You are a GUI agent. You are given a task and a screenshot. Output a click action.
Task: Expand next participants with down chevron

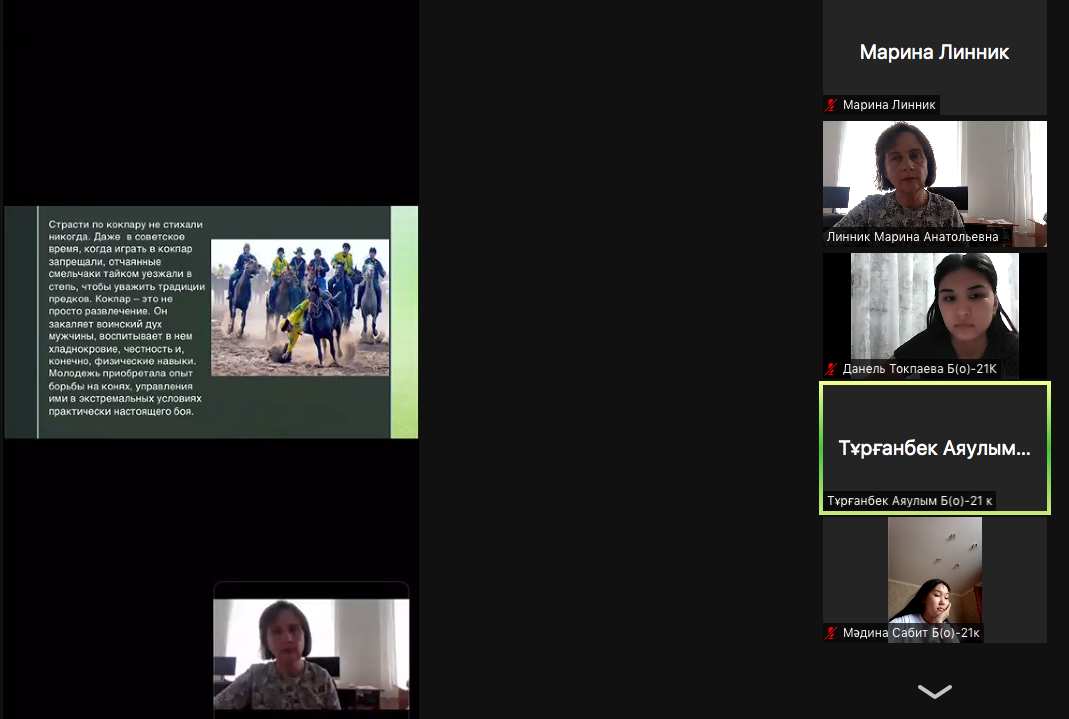pos(935,692)
